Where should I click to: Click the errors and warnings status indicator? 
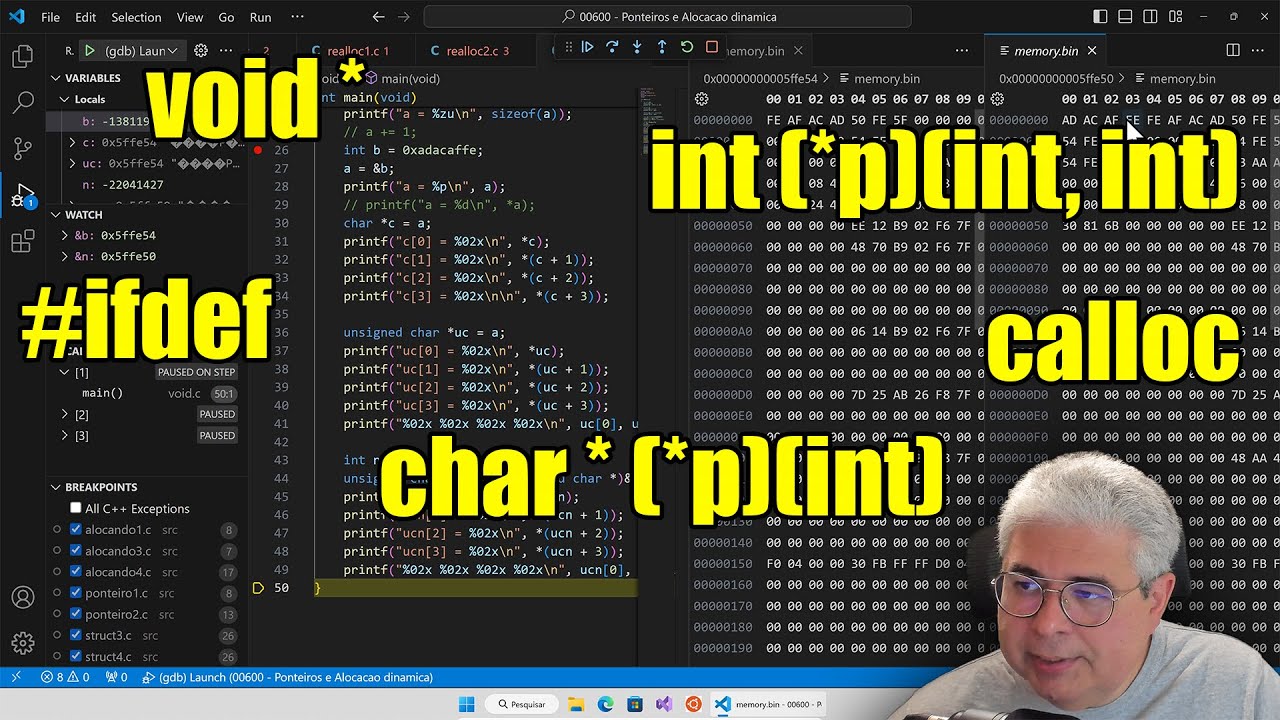coord(65,677)
